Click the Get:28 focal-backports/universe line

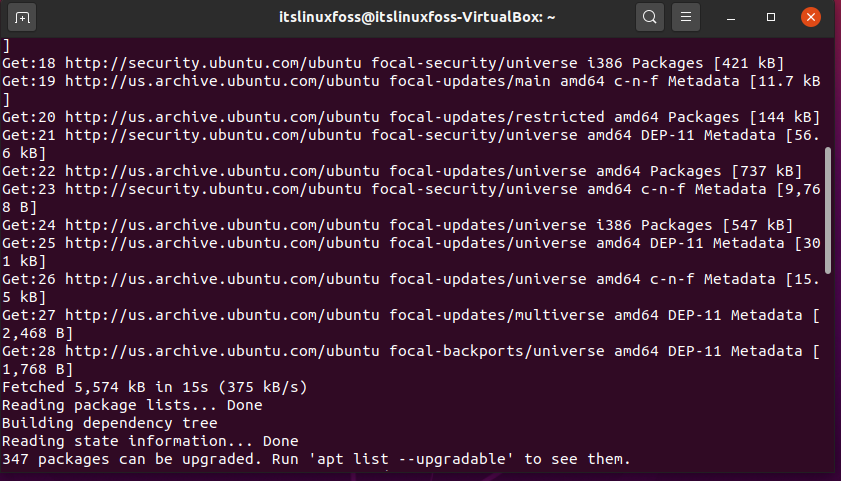(411, 351)
